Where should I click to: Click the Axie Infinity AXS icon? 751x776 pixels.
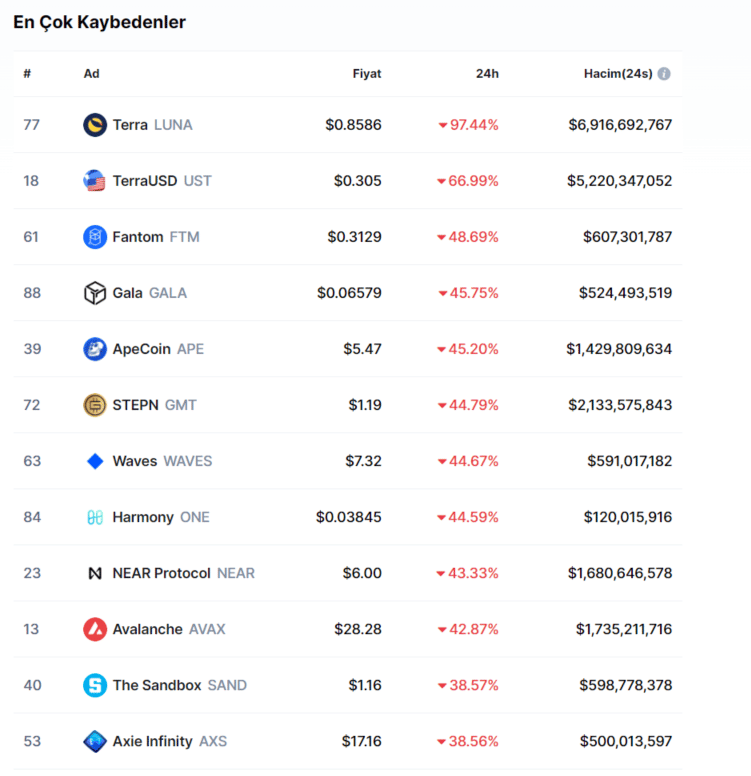pyautogui.click(x=95, y=741)
